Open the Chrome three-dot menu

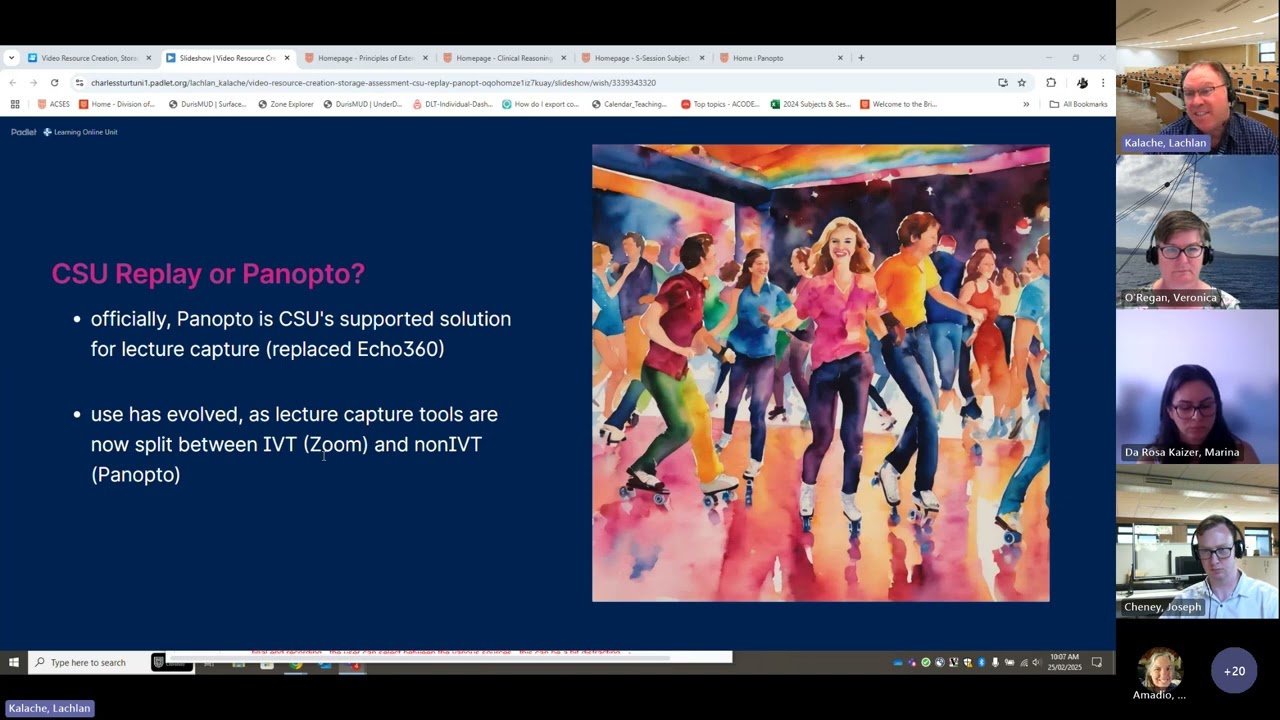point(1103,83)
